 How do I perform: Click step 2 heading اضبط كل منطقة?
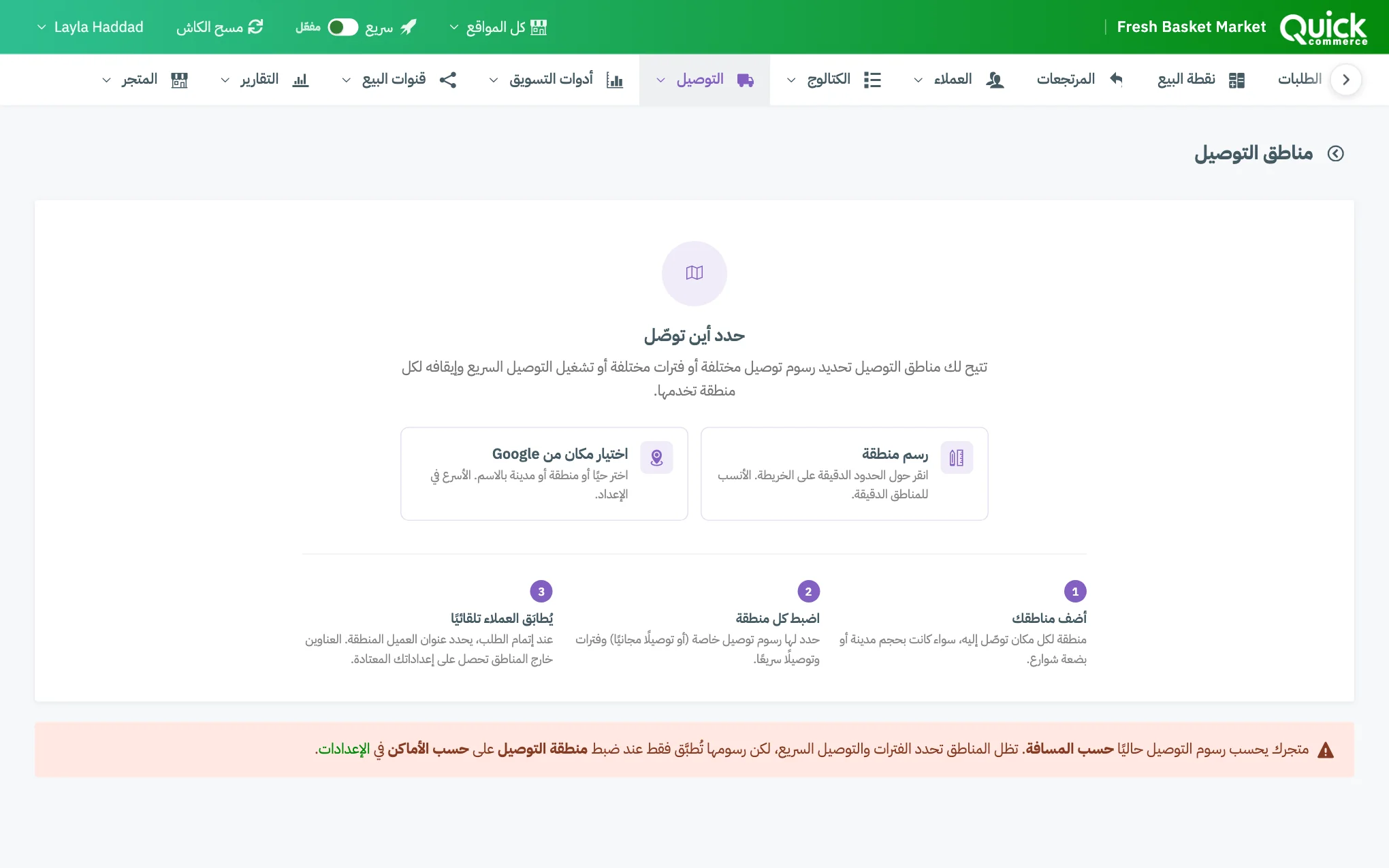coord(778,618)
